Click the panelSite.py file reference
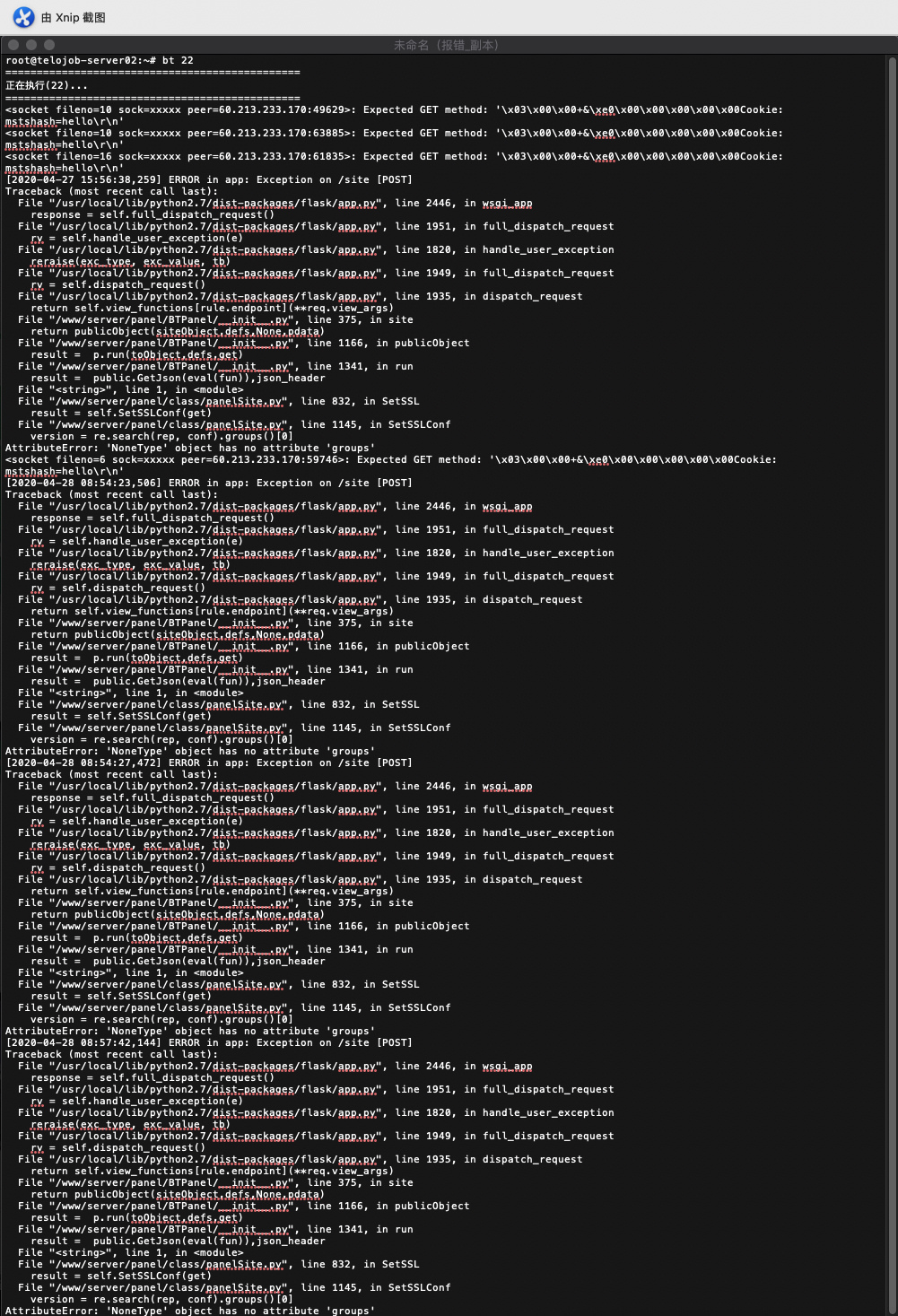 [243, 401]
